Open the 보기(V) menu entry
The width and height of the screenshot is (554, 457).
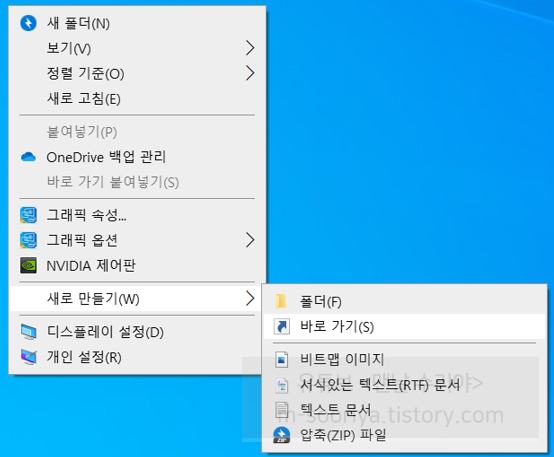click(x=137, y=48)
